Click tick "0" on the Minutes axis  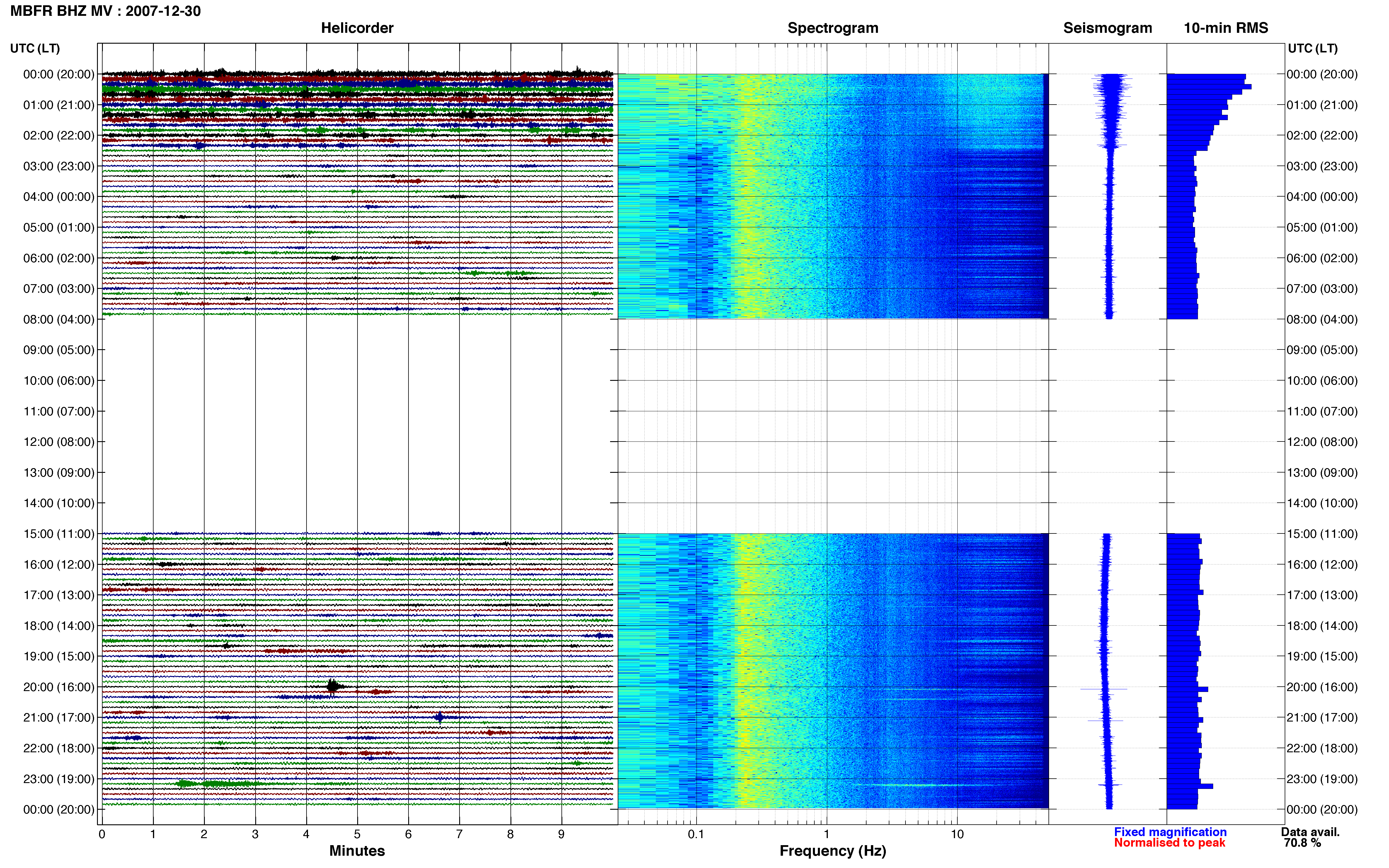point(102,834)
